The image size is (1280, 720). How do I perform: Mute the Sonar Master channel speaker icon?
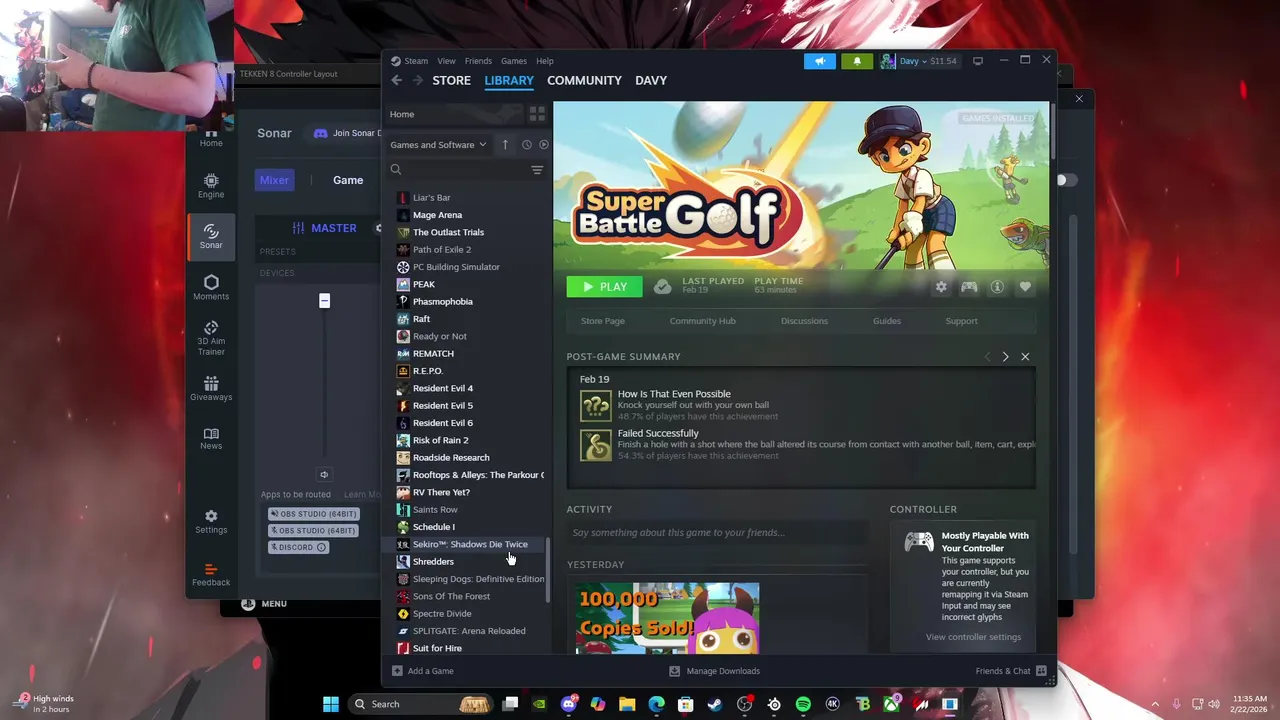pos(324,475)
